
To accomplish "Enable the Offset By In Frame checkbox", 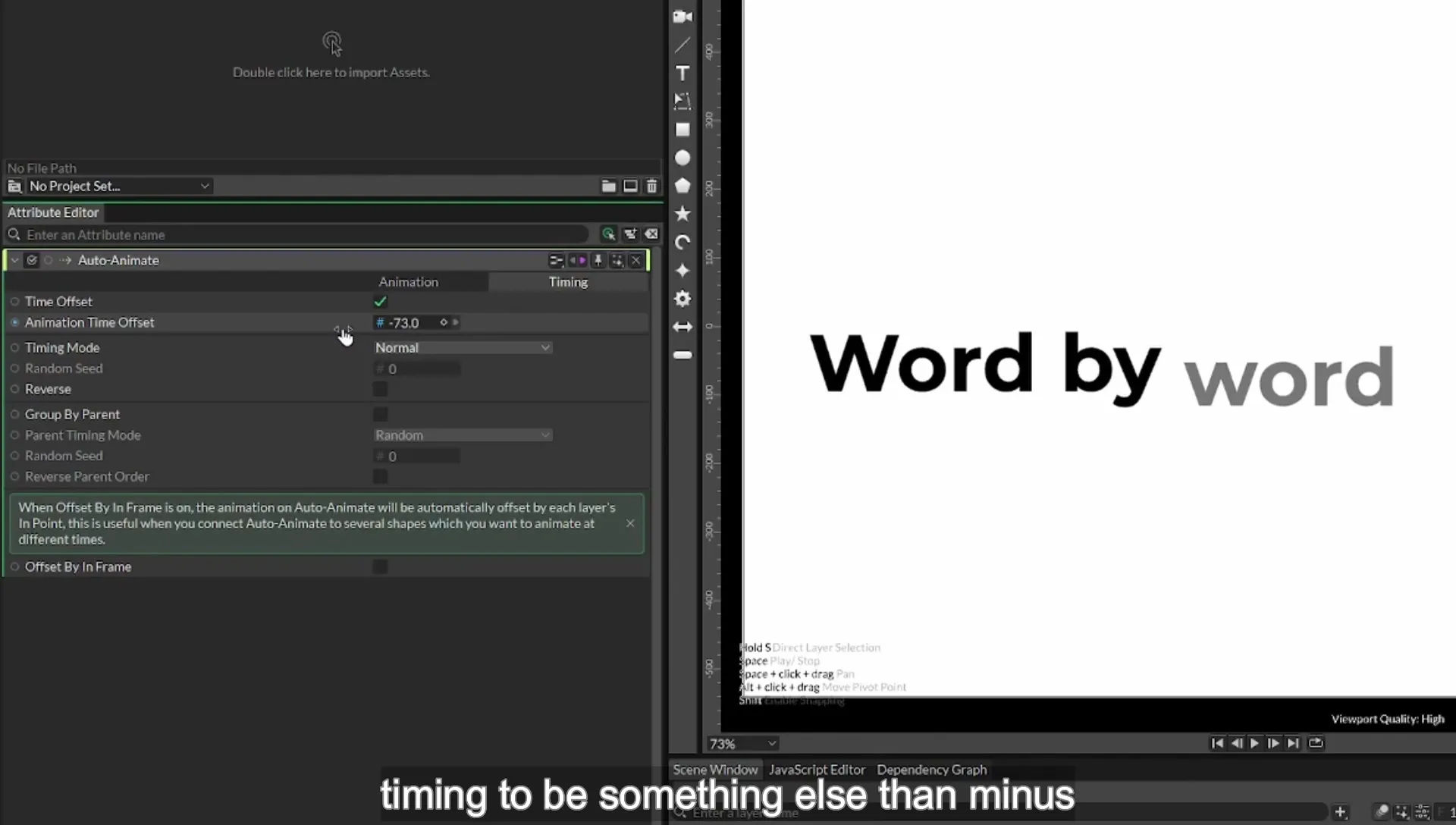I will point(380,566).
